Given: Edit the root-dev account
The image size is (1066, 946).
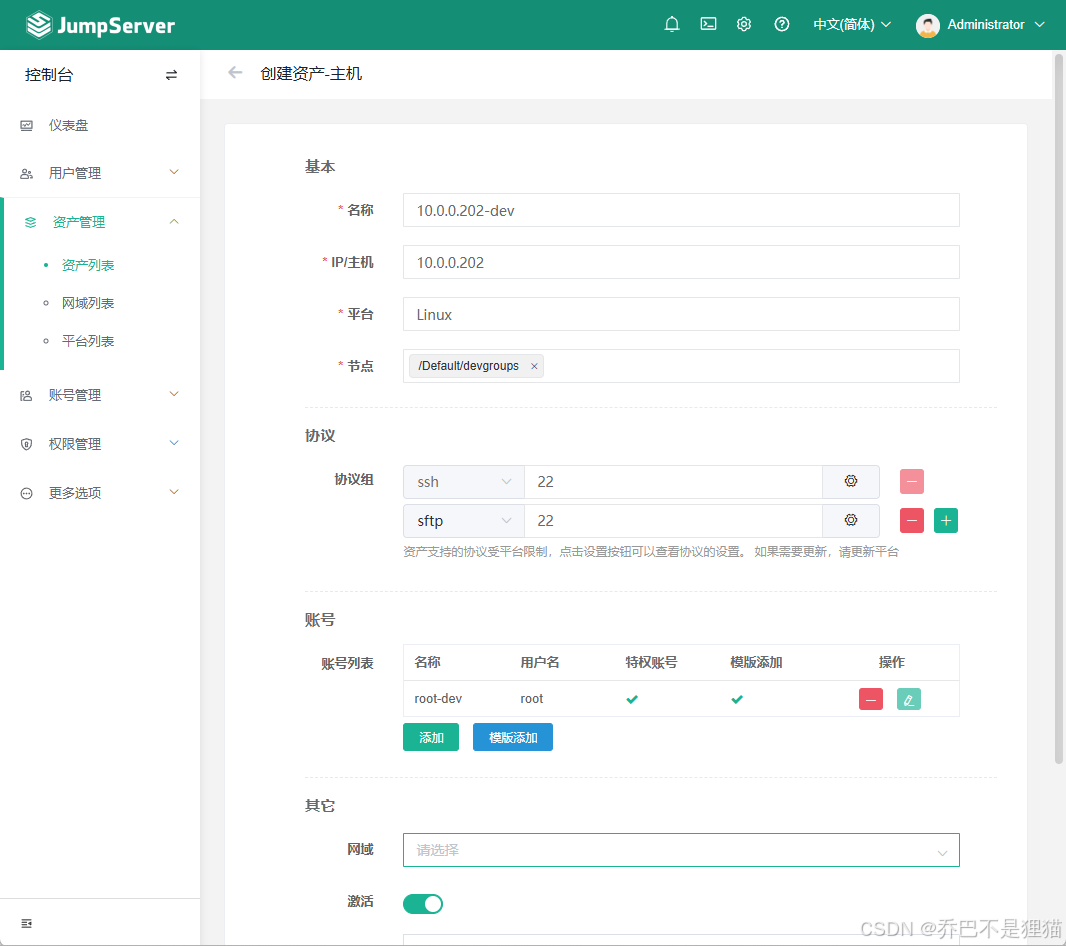Looking at the screenshot, I should click(x=909, y=699).
